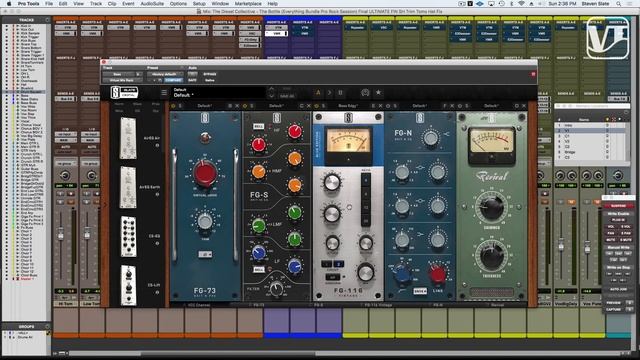Toggle the LF Bell switch on FG-S
This screenshot has width=640, height=360.
coord(258,270)
